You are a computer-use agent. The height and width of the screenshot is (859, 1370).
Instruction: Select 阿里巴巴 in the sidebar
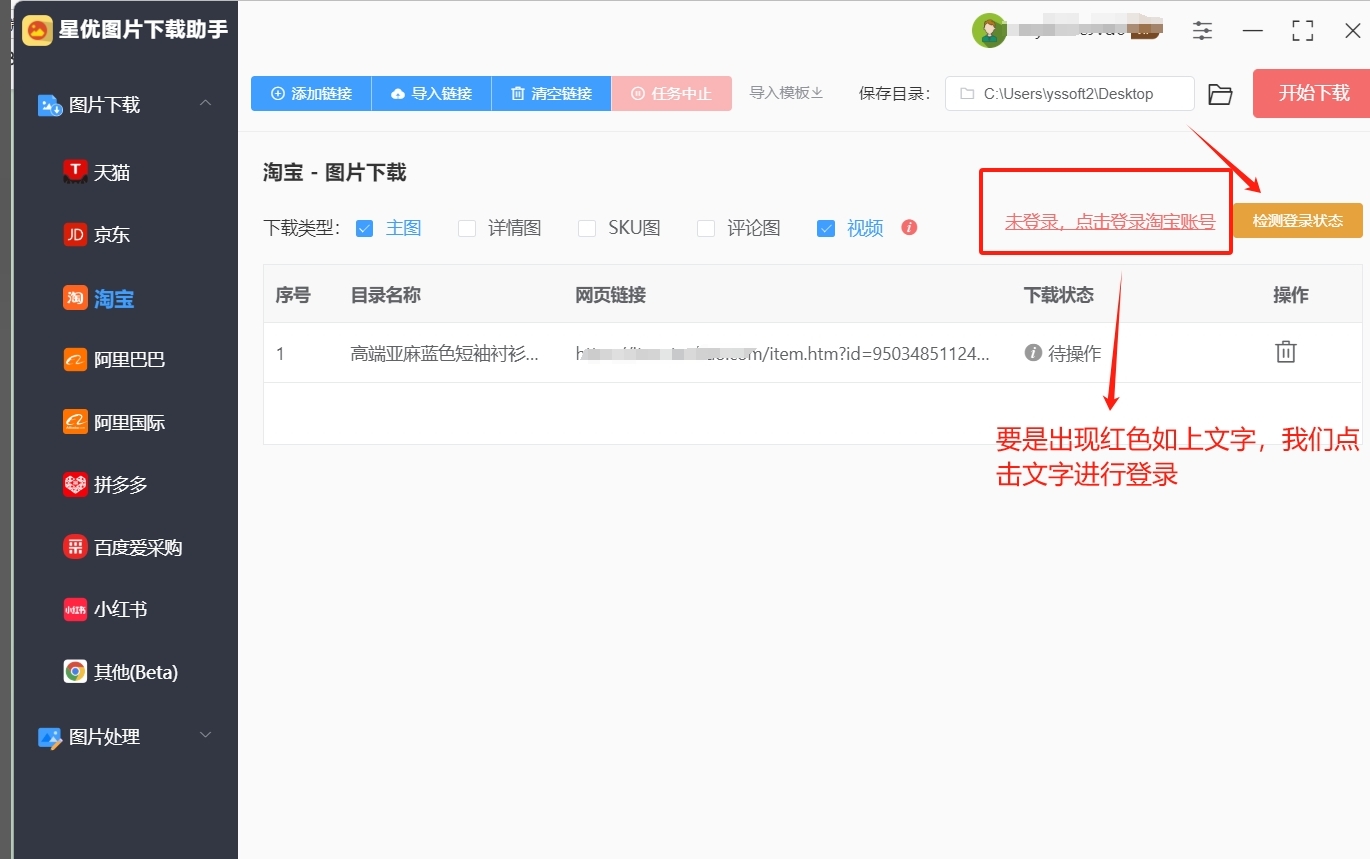[130, 360]
